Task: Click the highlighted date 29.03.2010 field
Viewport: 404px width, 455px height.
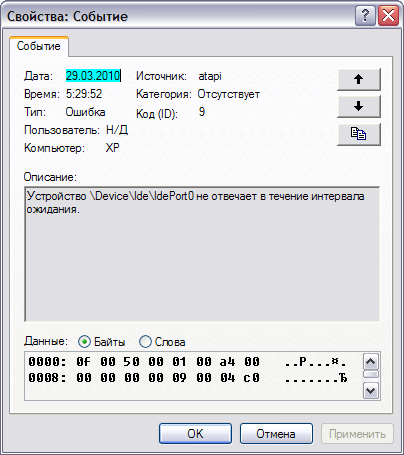Action: pos(93,76)
